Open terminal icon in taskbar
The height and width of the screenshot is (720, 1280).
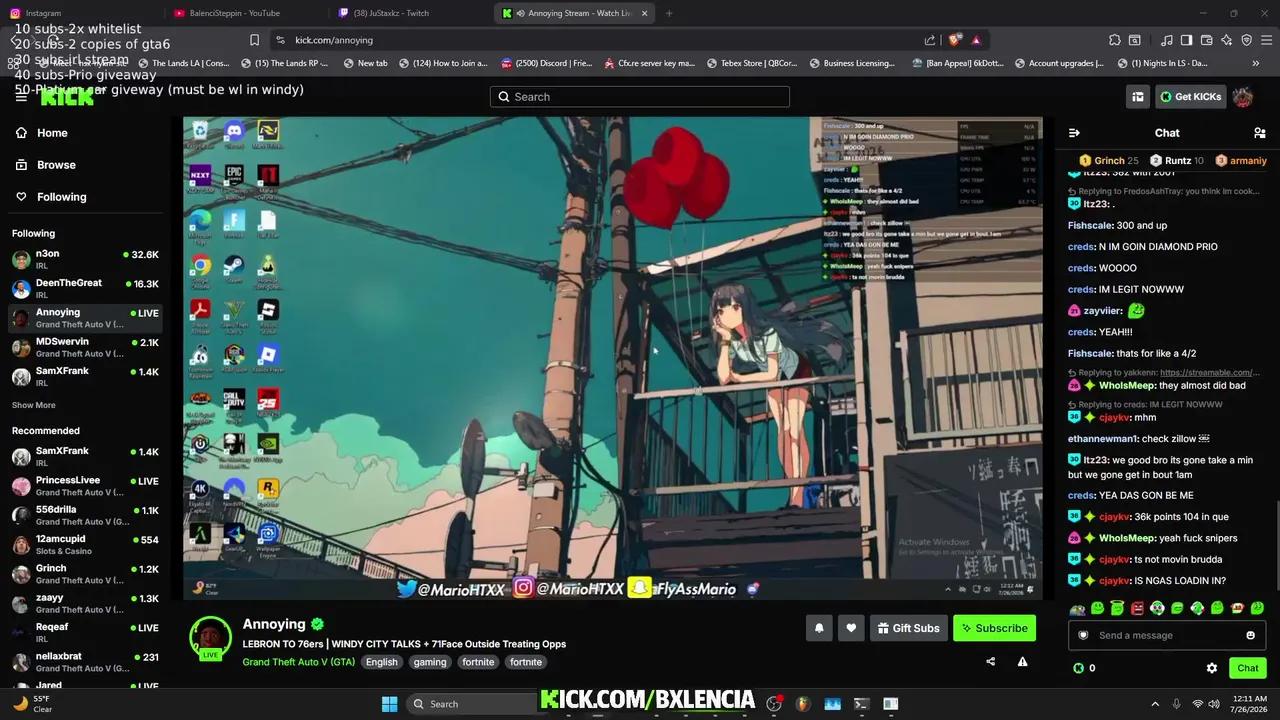(861, 704)
